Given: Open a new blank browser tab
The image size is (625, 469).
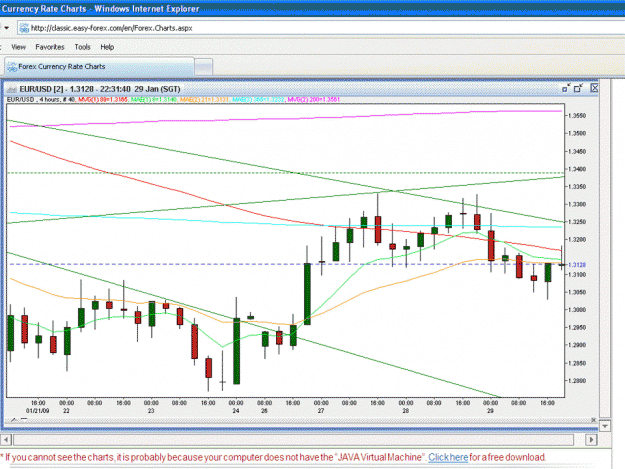Looking at the screenshot, I should pyautogui.click(x=204, y=67).
